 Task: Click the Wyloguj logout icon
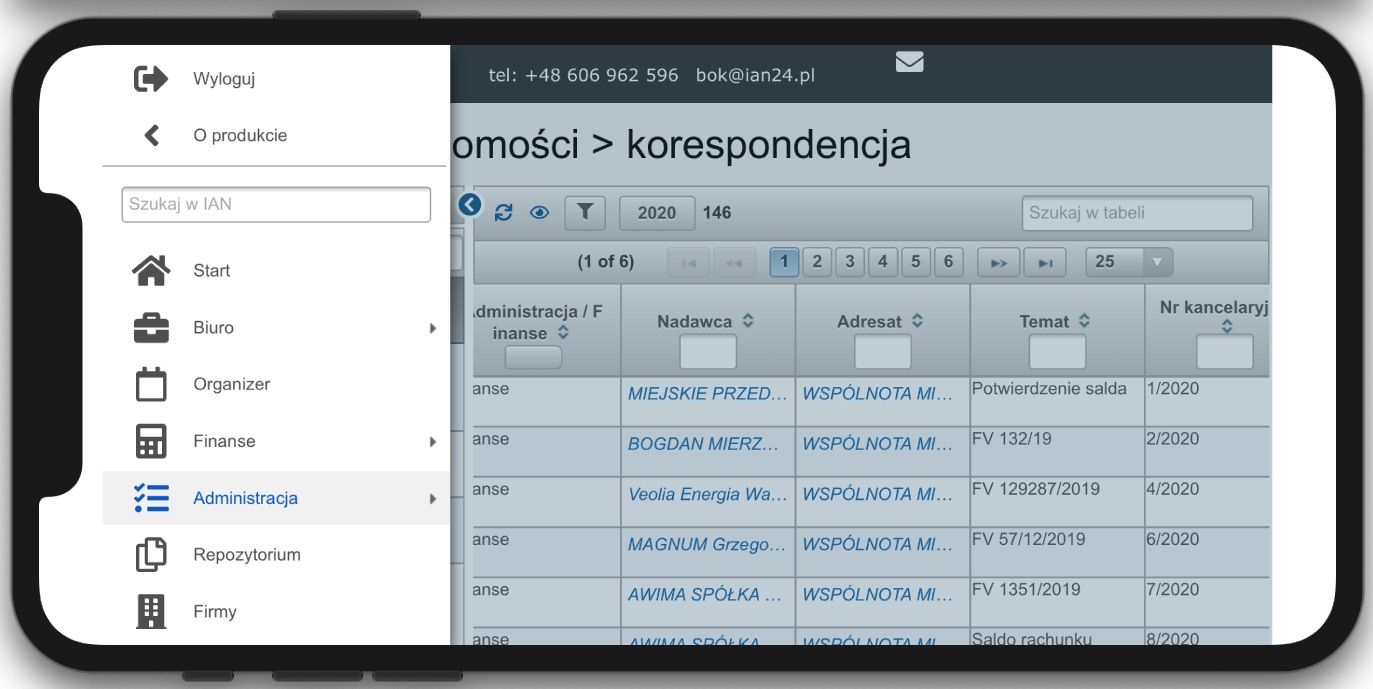click(x=151, y=78)
